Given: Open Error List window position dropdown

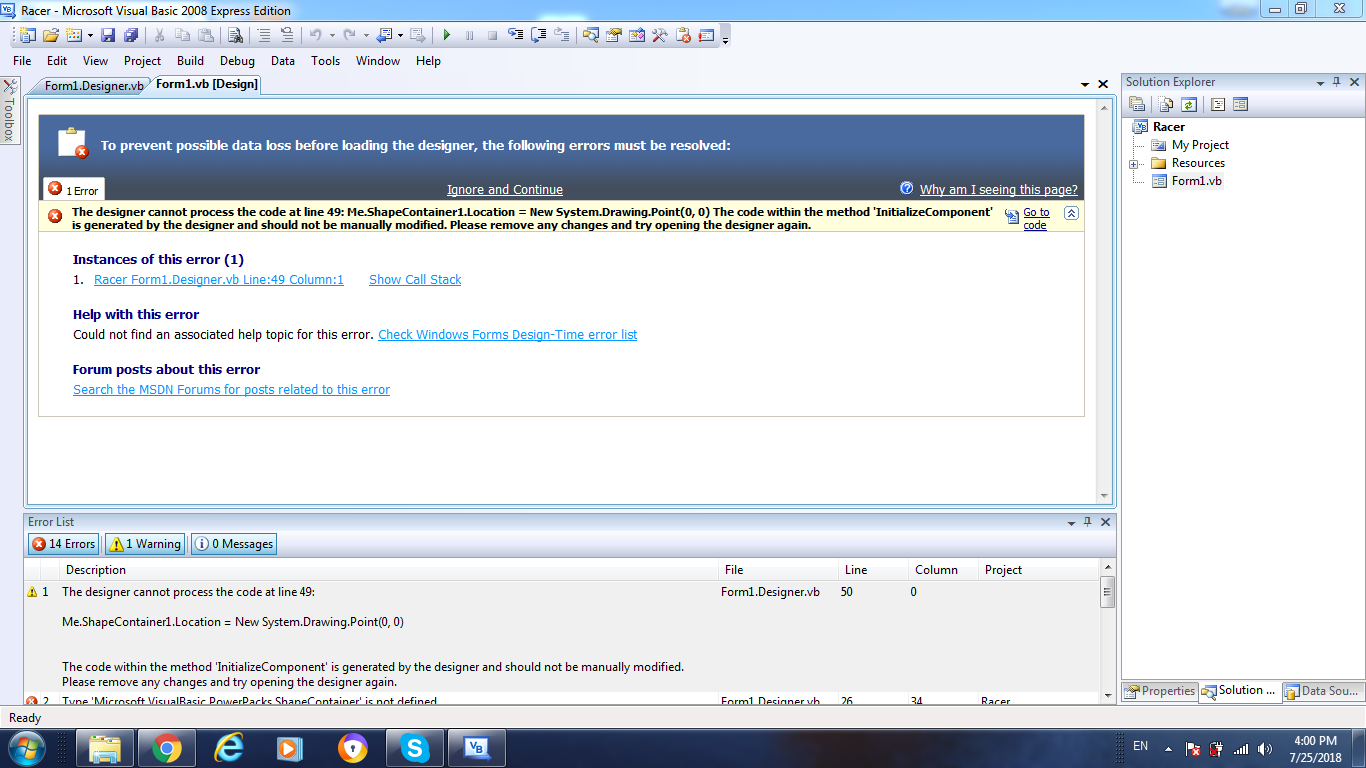Looking at the screenshot, I should click(1071, 522).
